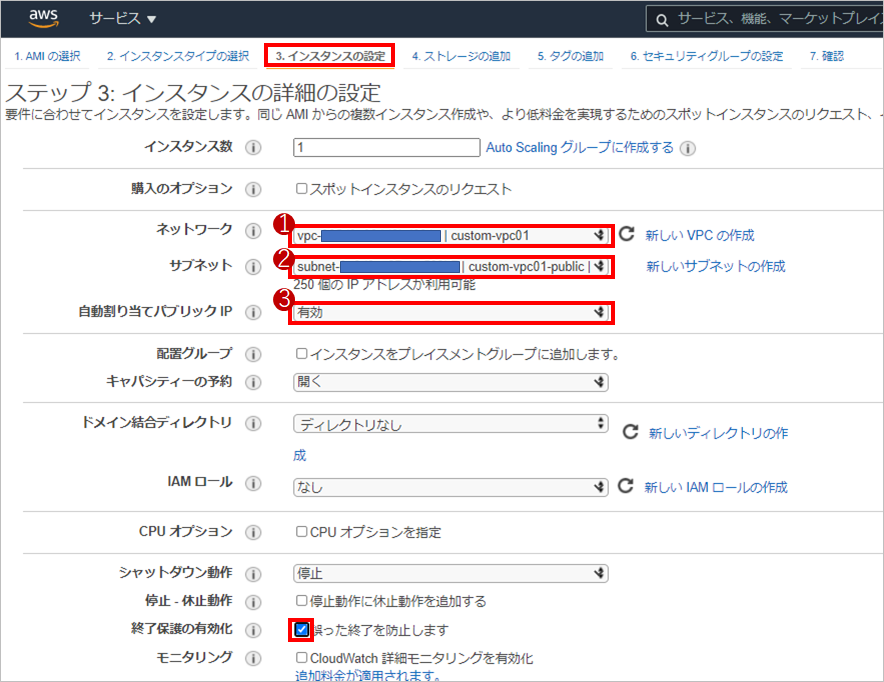The width and height of the screenshot is (884, 682).
Task: Click the AWS logo icon
Action: coord(44,18)
